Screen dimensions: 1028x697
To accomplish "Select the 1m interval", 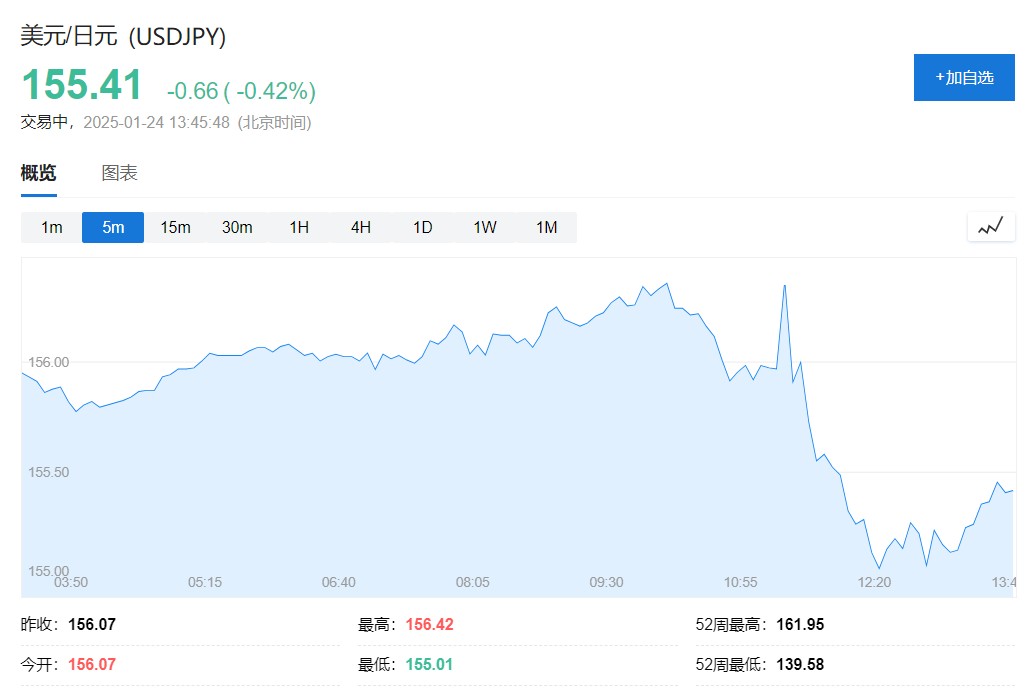I will point(51,228).
